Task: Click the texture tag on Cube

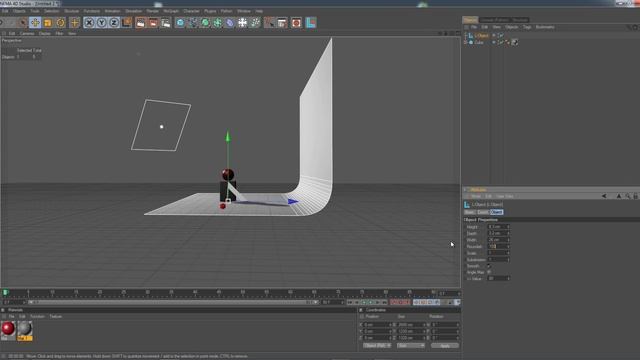Action: tap(515, 42)
